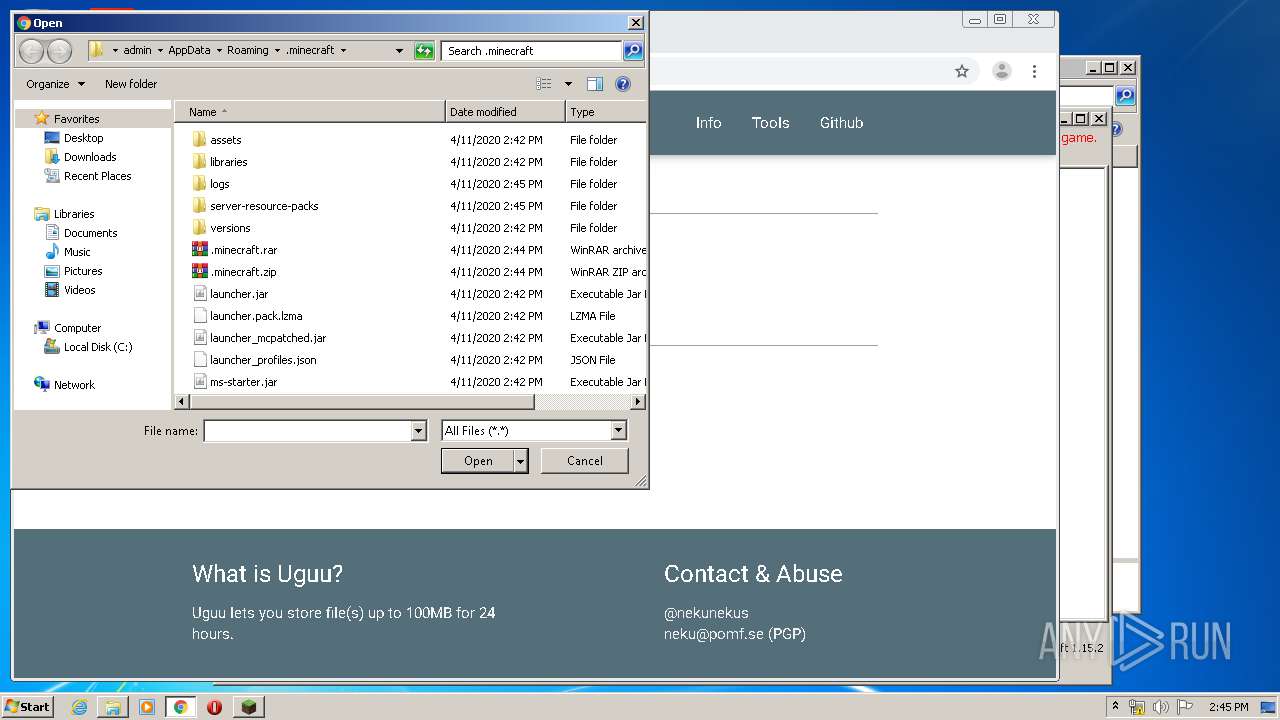The width and height of the screenshot is (1280, 720).
Task: Go to Desktop in Favorites
Action: [84, 138]
